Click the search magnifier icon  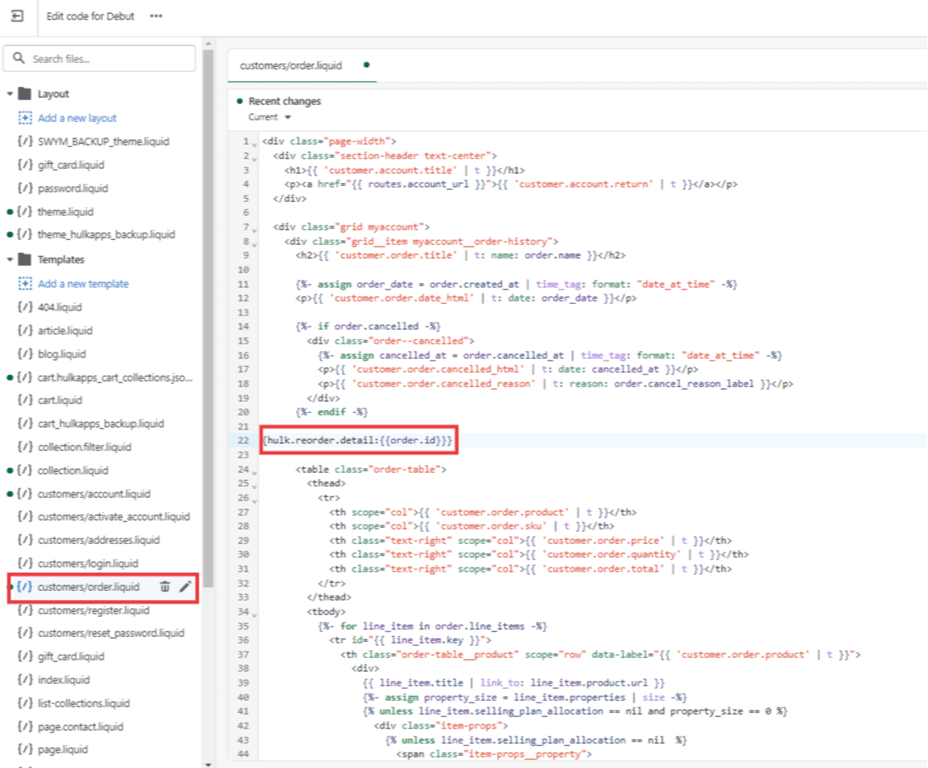(19, 58)
